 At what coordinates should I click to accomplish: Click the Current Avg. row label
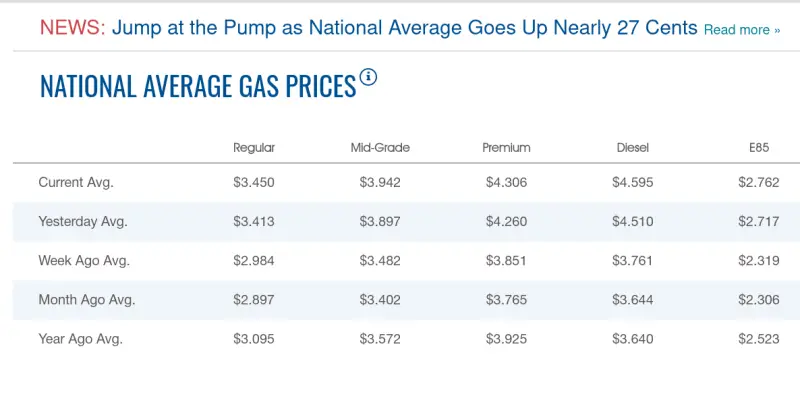click(x=76, y=182)
